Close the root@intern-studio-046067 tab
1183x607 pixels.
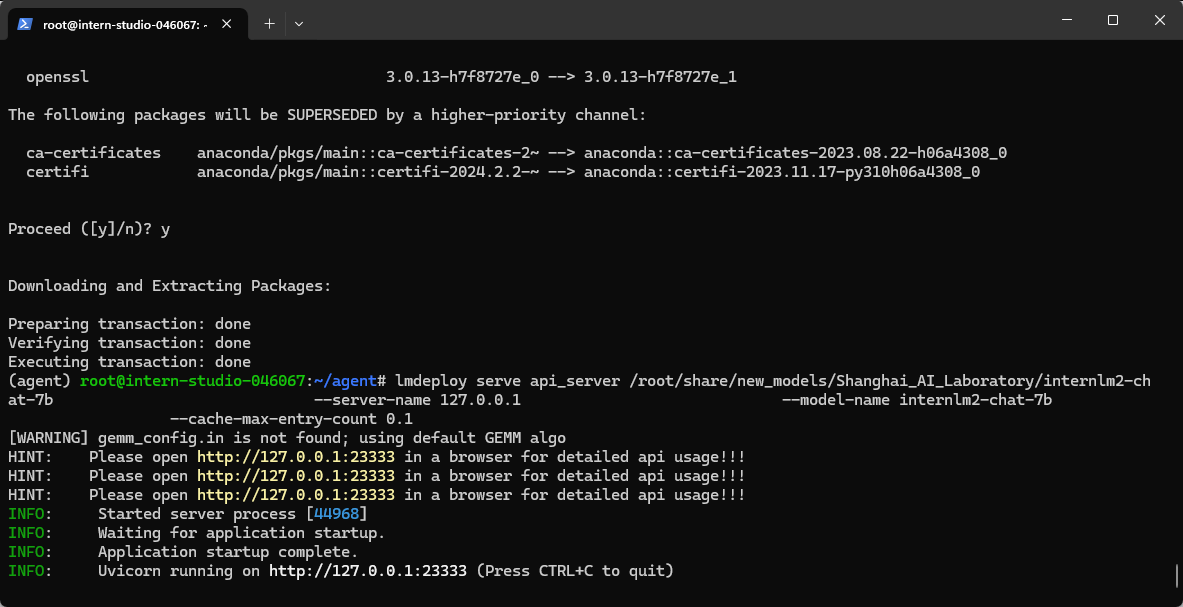(x=226, y=24)
